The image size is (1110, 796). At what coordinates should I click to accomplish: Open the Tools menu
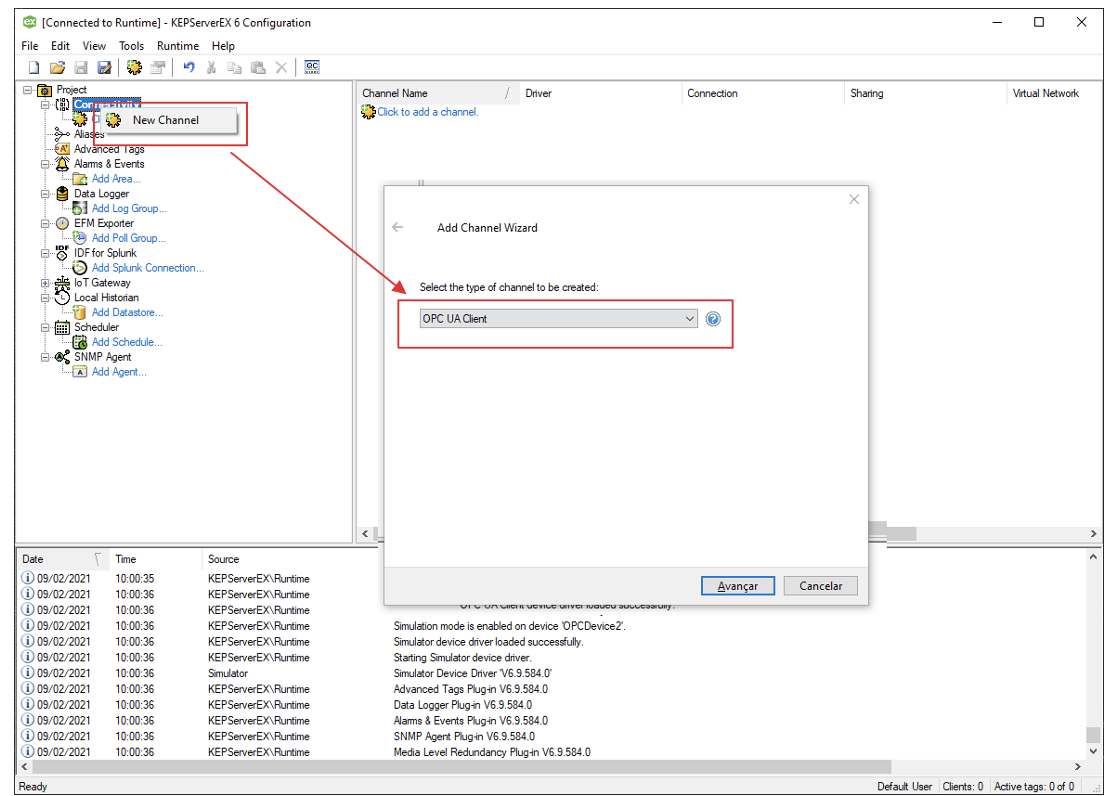(131, 46)
